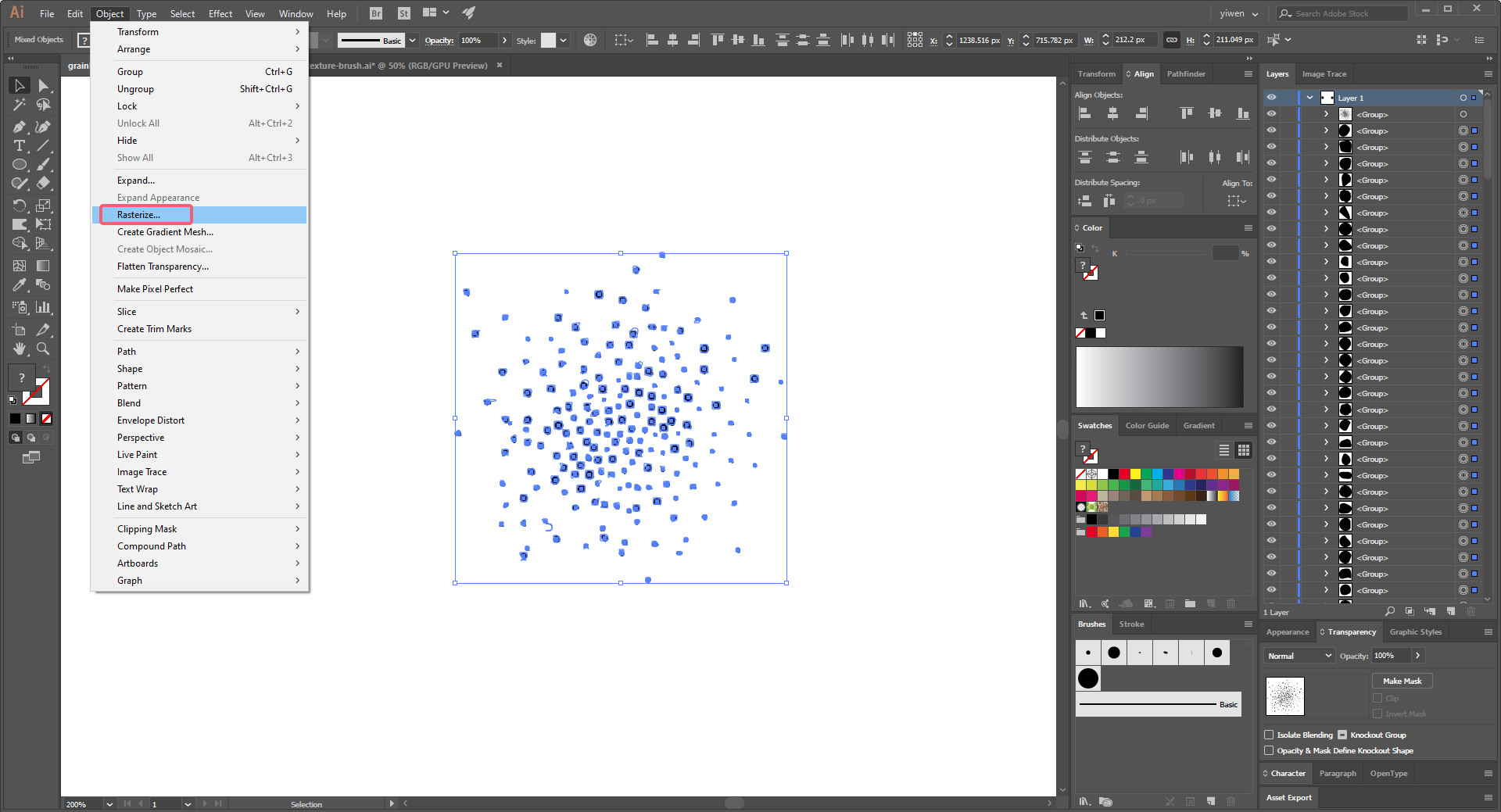
Task: Select the Mesh tool
Action: click(20, 266)
